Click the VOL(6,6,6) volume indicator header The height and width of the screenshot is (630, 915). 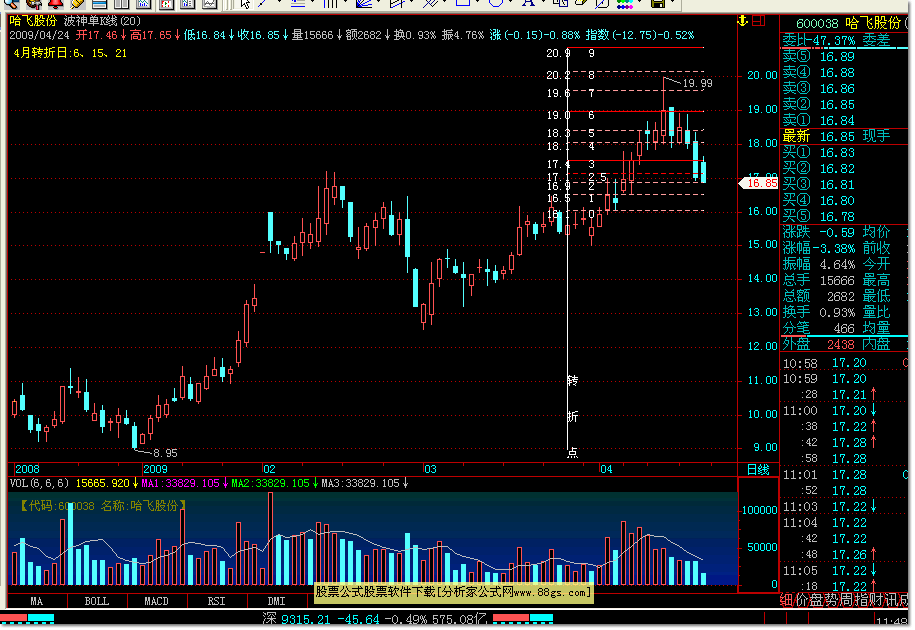pos(39,484)
